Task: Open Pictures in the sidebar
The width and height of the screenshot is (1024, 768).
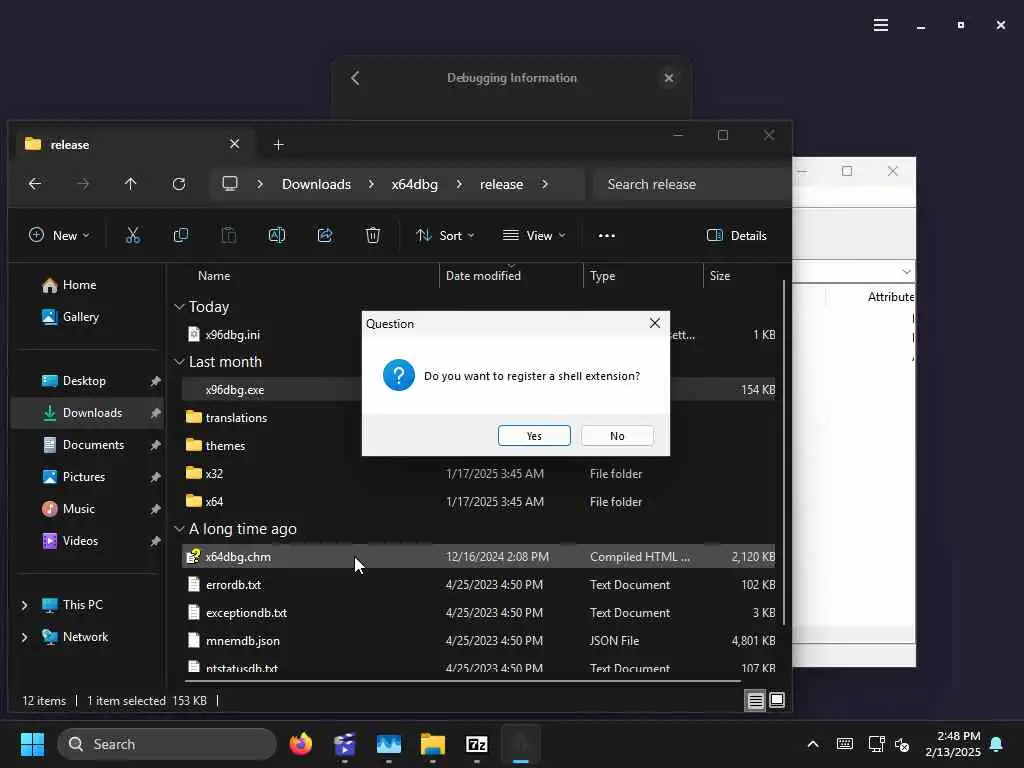Action: coord(84,477)
